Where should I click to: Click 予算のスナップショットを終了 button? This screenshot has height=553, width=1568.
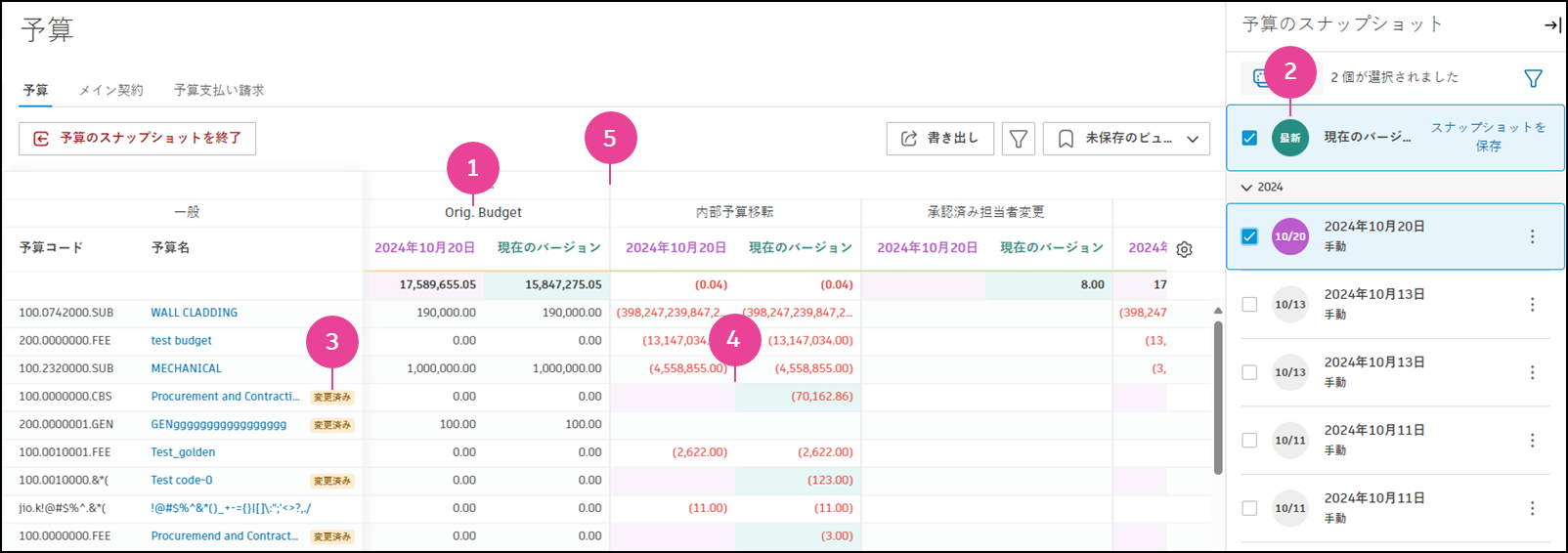138,139
